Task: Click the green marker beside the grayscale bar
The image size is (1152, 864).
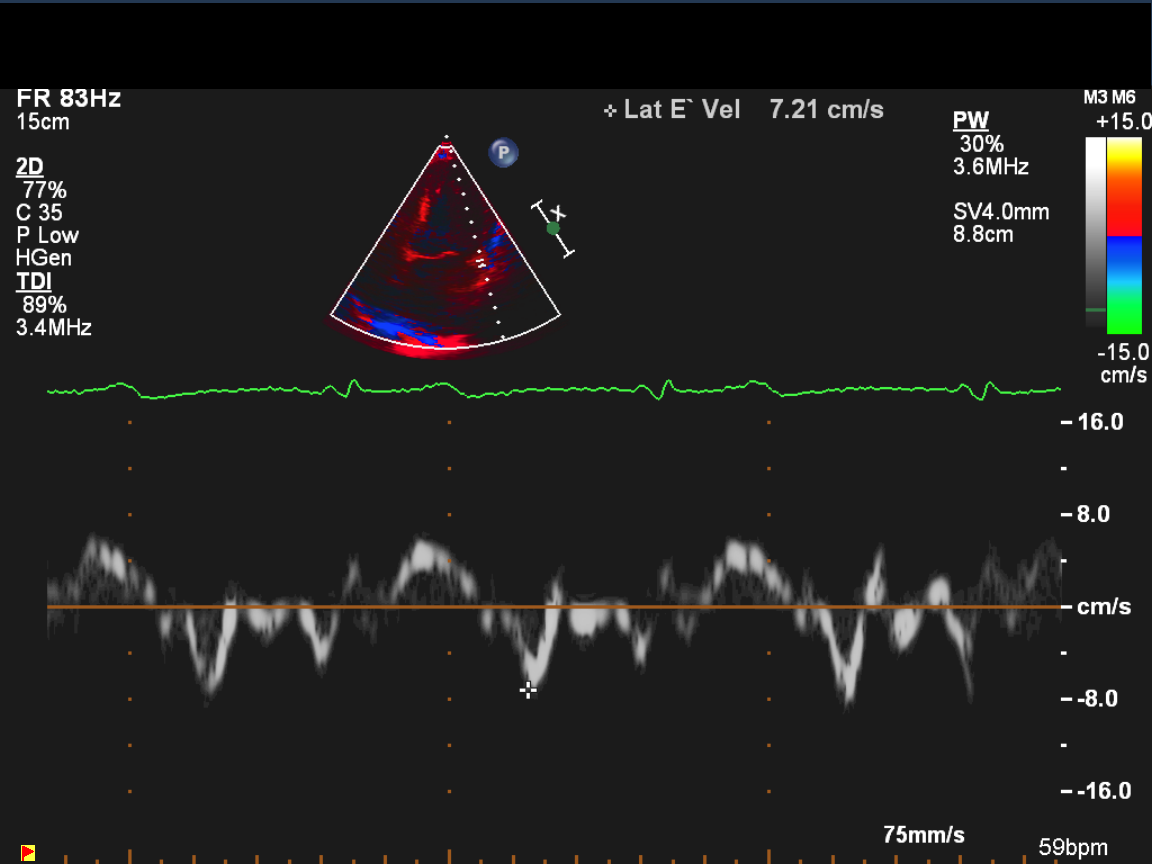Action: pos(1096,310)
